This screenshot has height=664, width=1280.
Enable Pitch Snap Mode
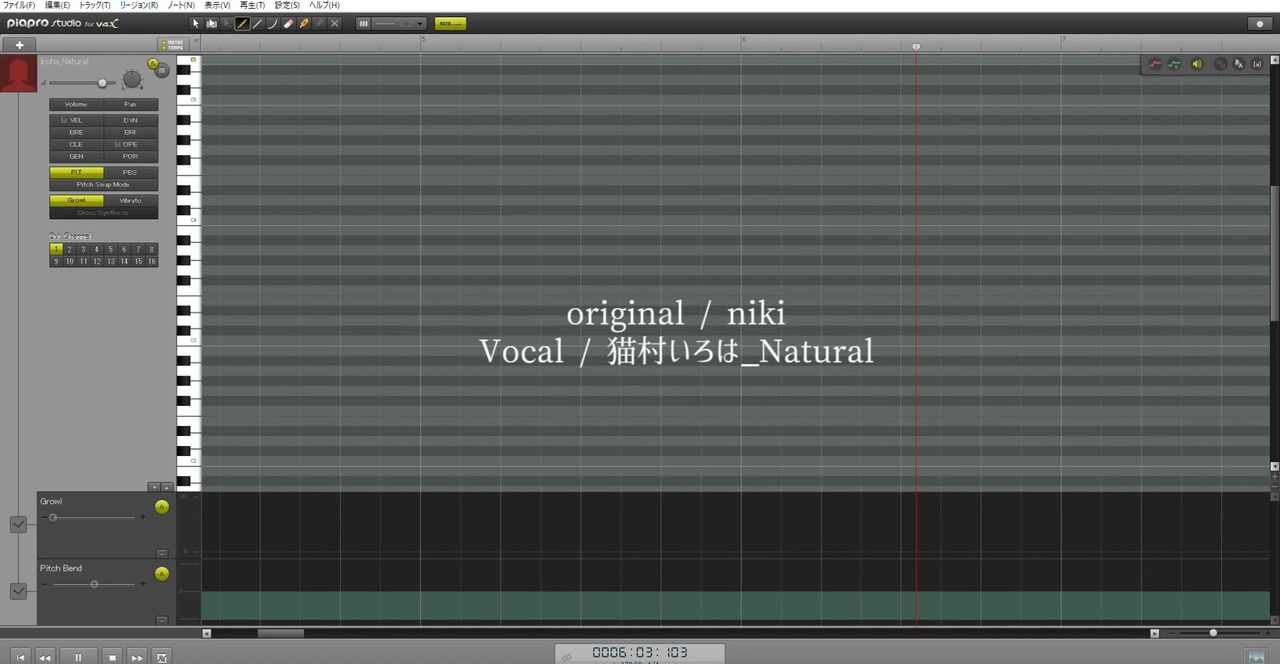pyautogui.click(x=104, y=184)
